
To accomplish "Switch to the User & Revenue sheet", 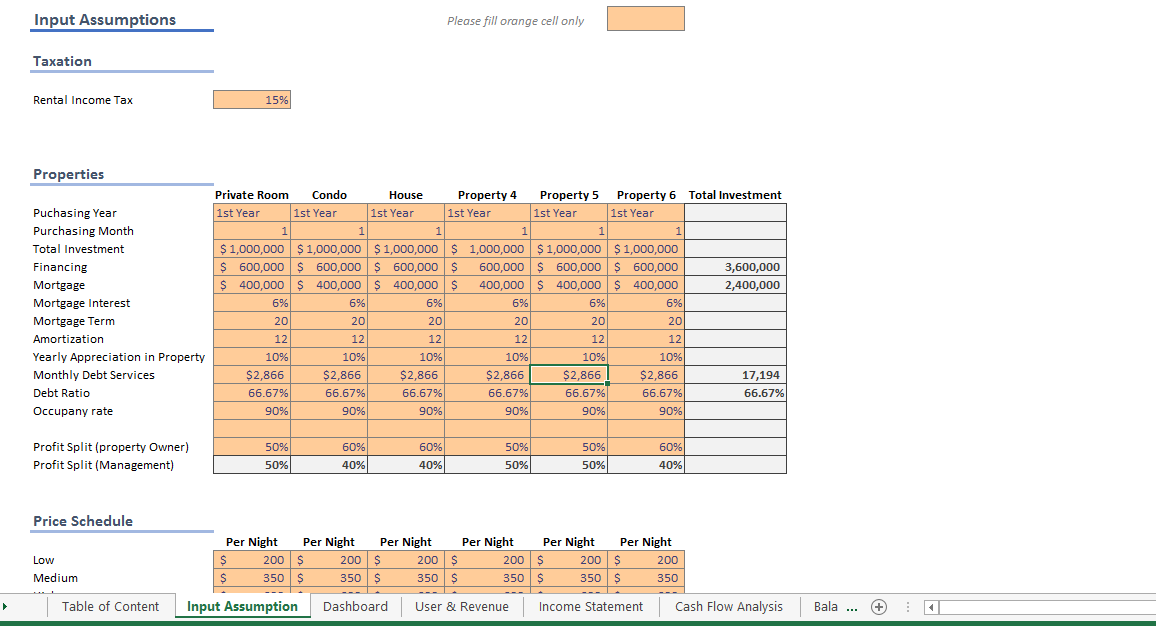I will [x=461, y=607].
